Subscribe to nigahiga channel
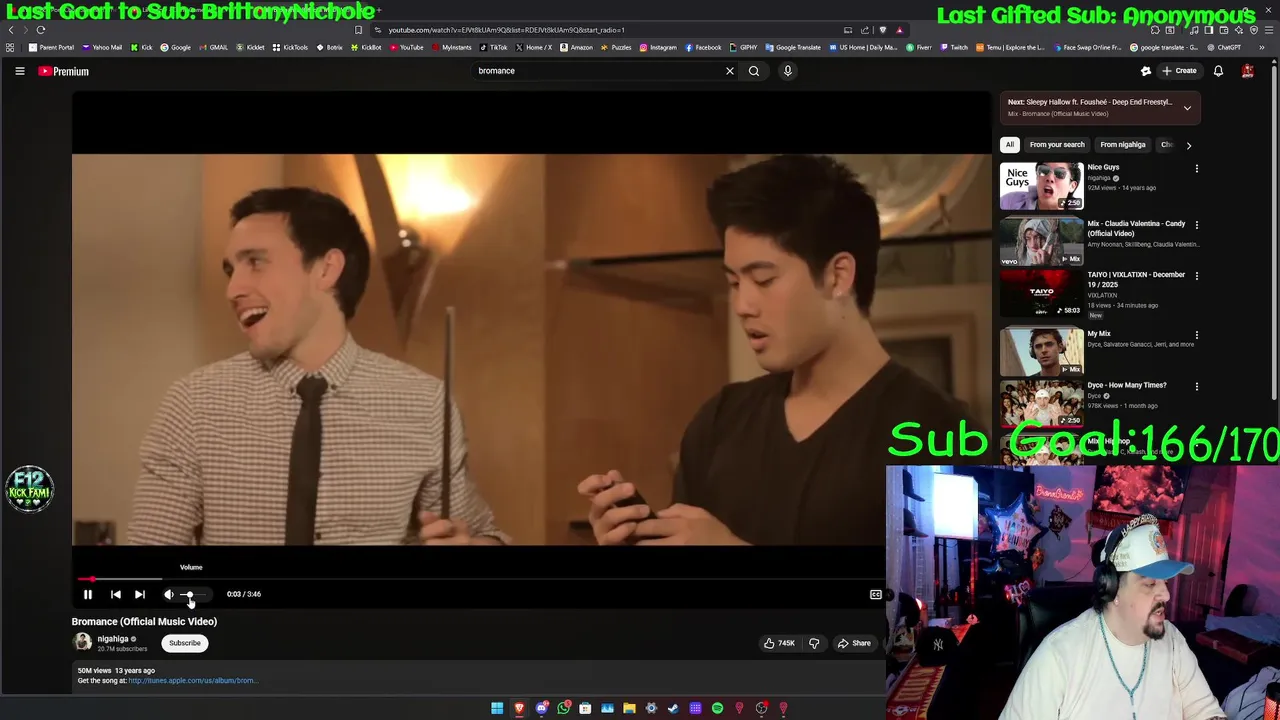 tap(185, 643)
